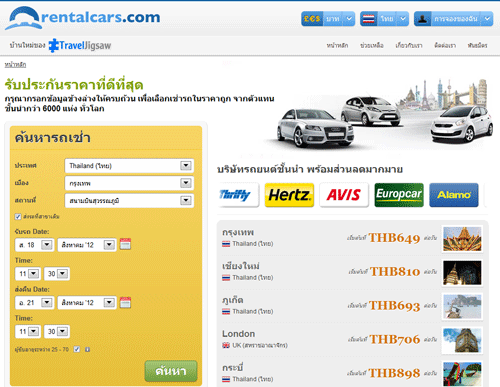Click the Europcar brand logo
The height and width of the screenshot is (387, 500).
(x=399, y=195)
